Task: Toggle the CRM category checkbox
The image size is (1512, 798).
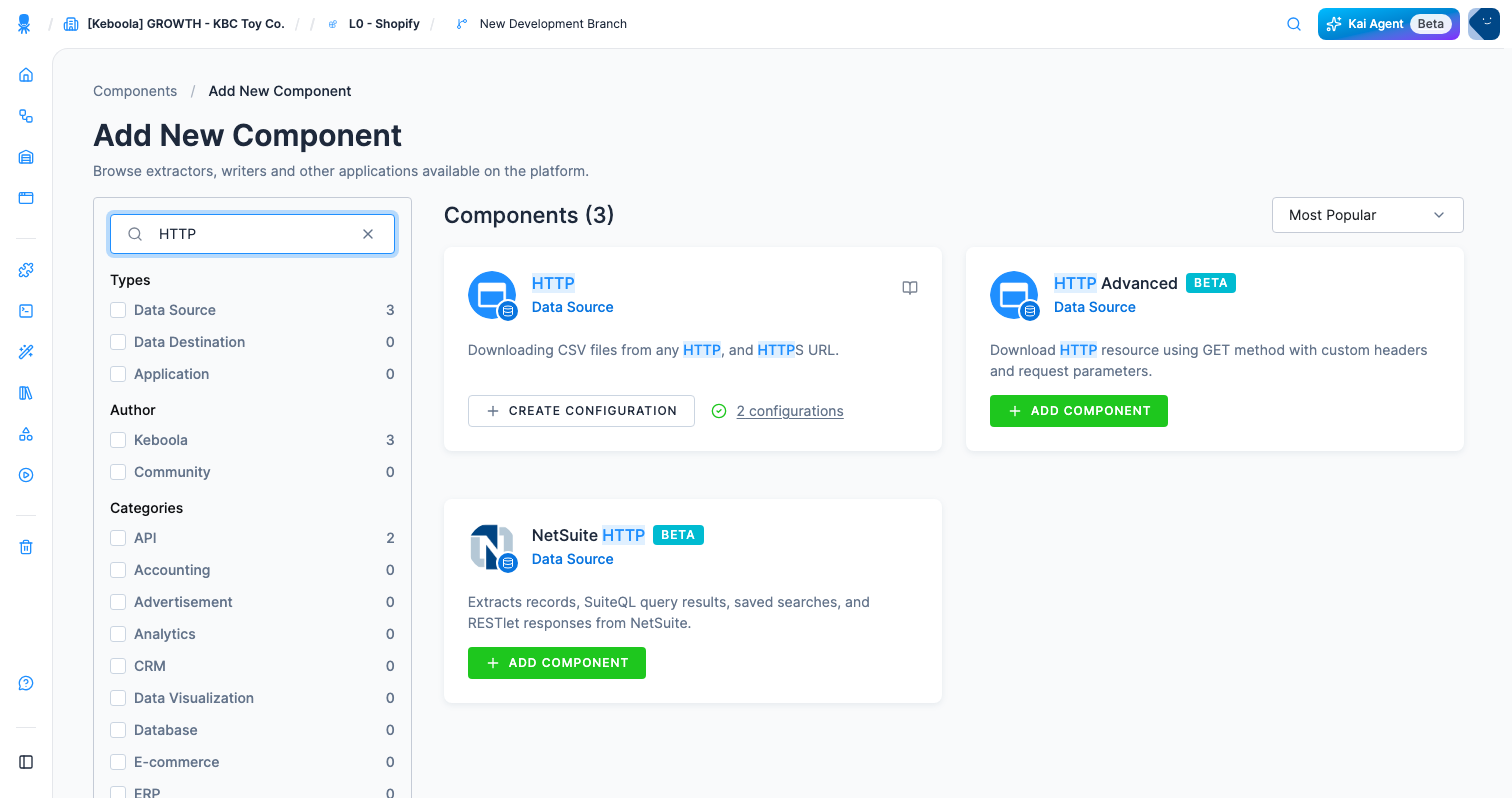Action: tap(118, 666)
